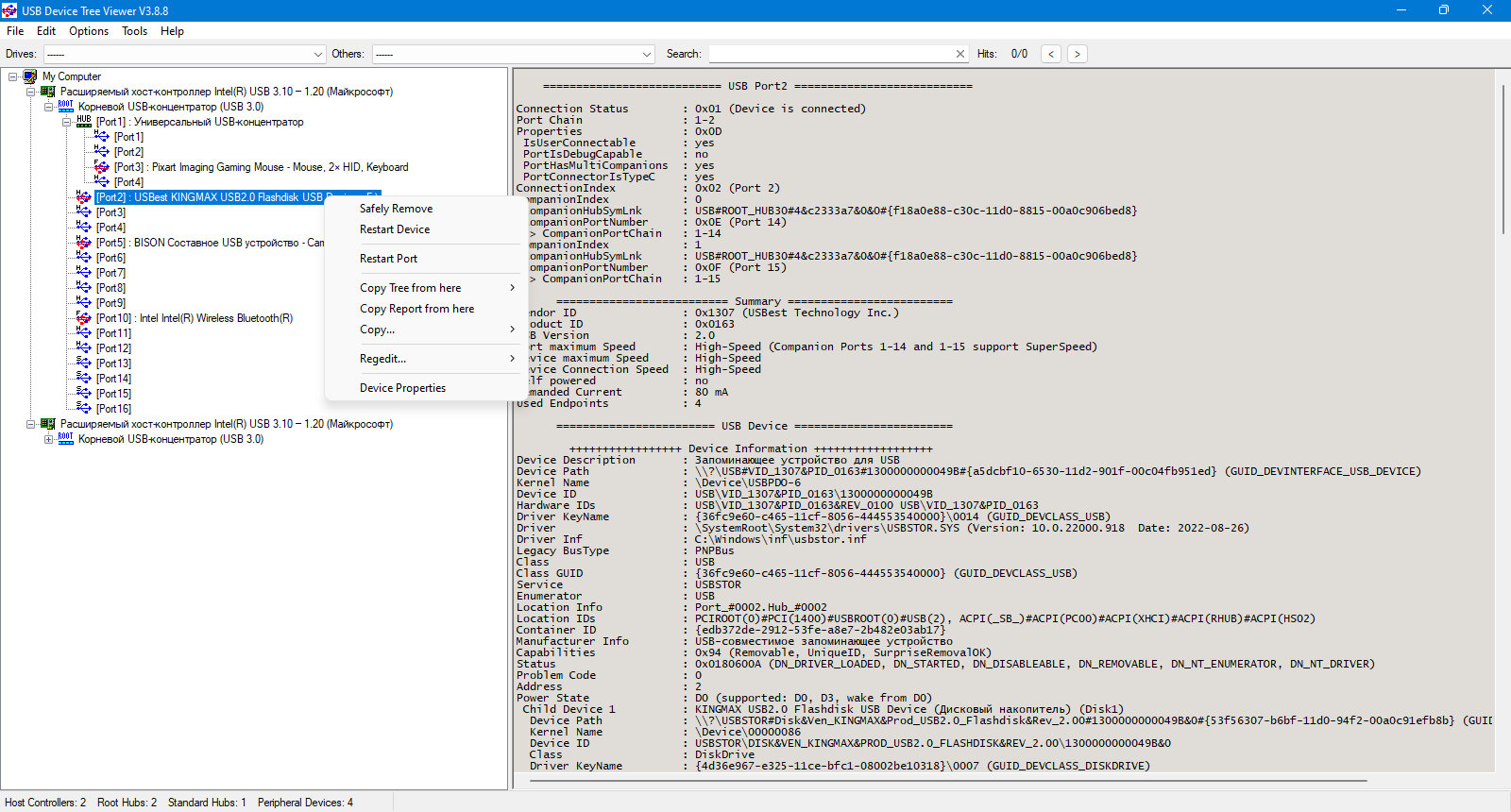Click the empty port icon for Port9
1511x812 pixels.
[84, 303]
